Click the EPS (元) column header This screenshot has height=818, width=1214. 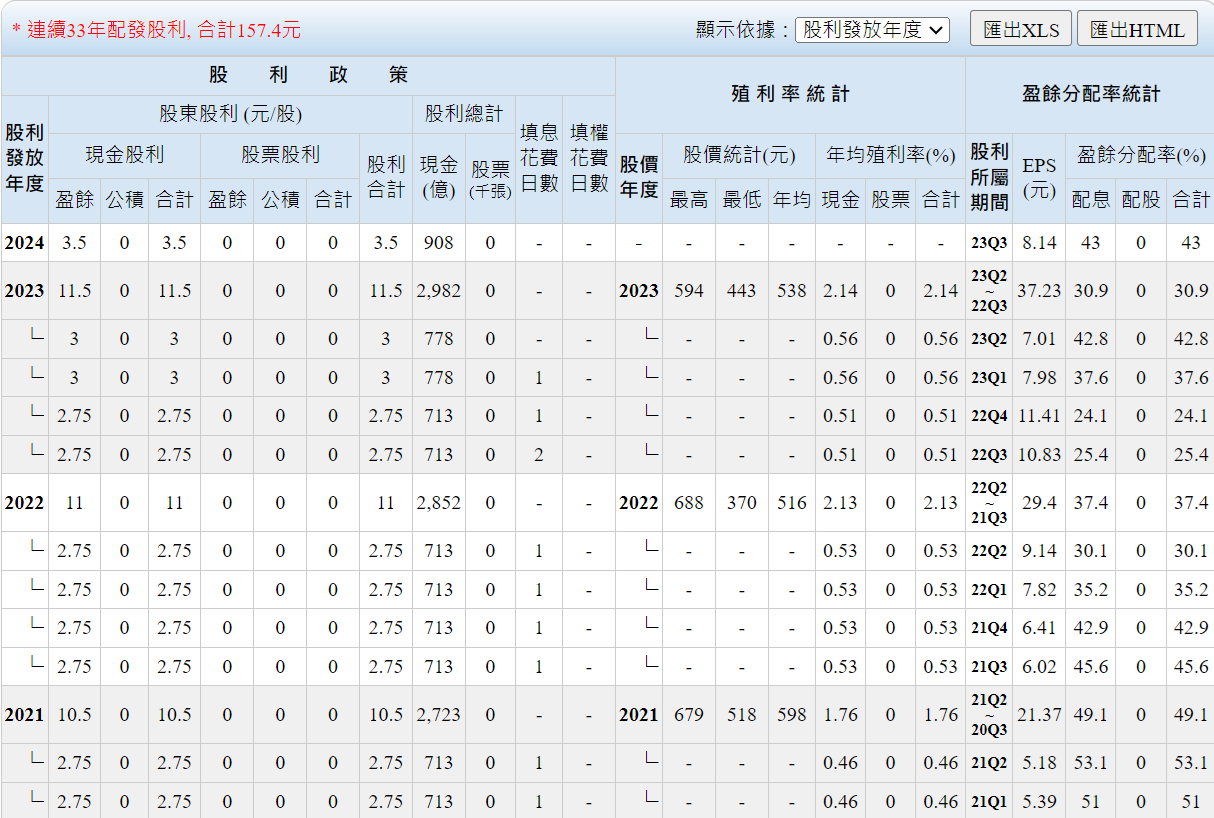[1039, 177]
